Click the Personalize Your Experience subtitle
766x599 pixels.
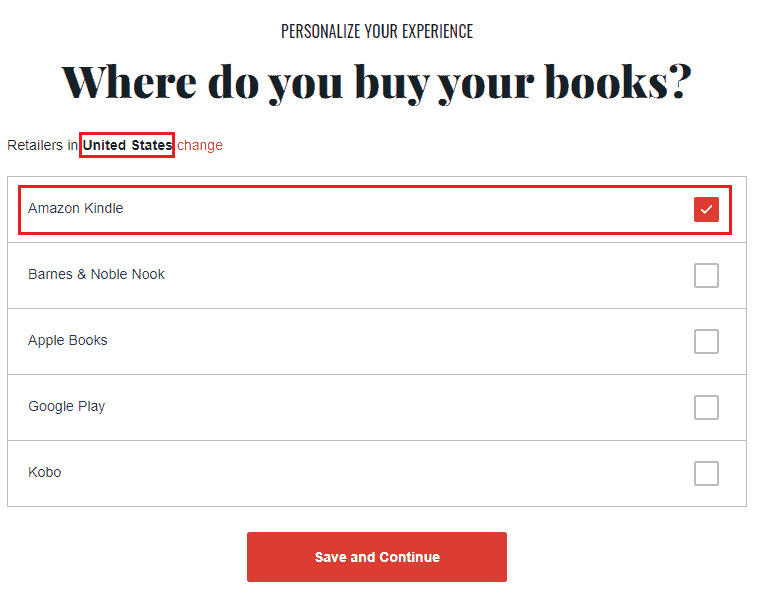[377, 31]
